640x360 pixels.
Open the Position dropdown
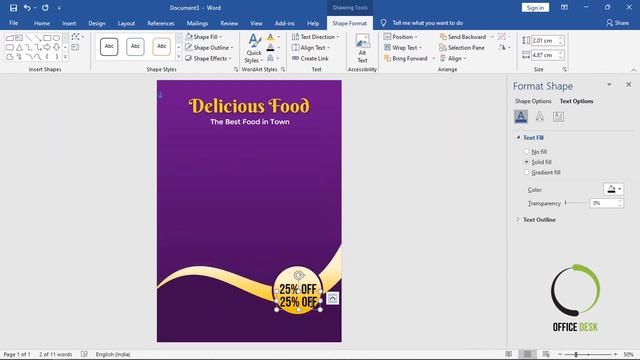coord(400,37)
